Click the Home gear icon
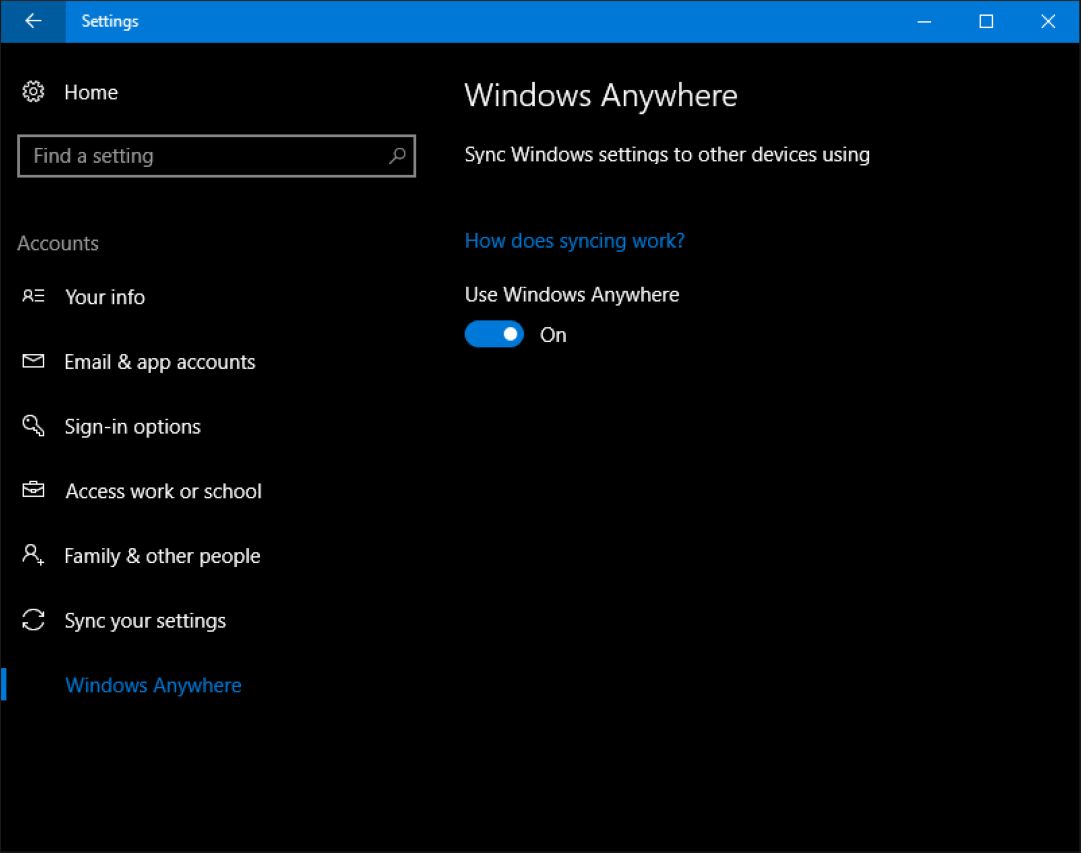Screen dimensions: 1081x853 33,92
